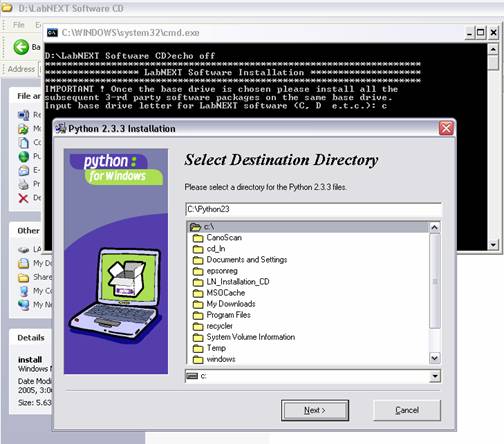Image resolution: width=504 pixels, height=444 pixels.
Task: Click the publish to Web globe icon
Action: 23,157
